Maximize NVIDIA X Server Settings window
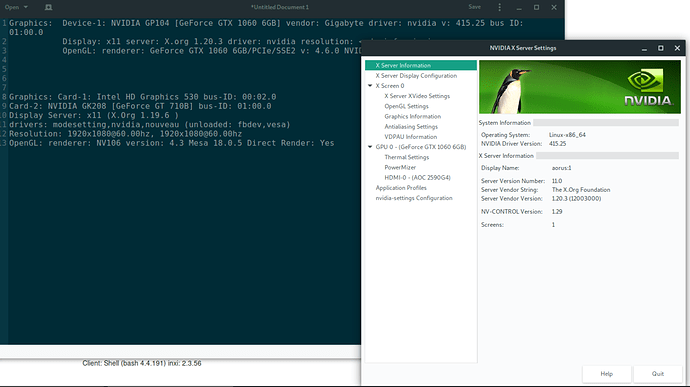 [661, 48]
